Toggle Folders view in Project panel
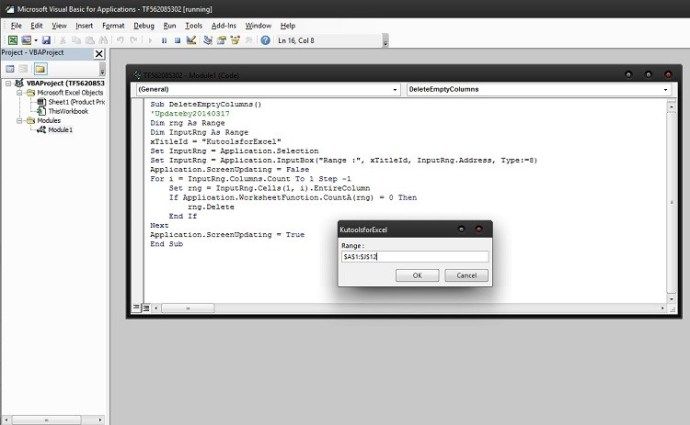 [40, 68]
